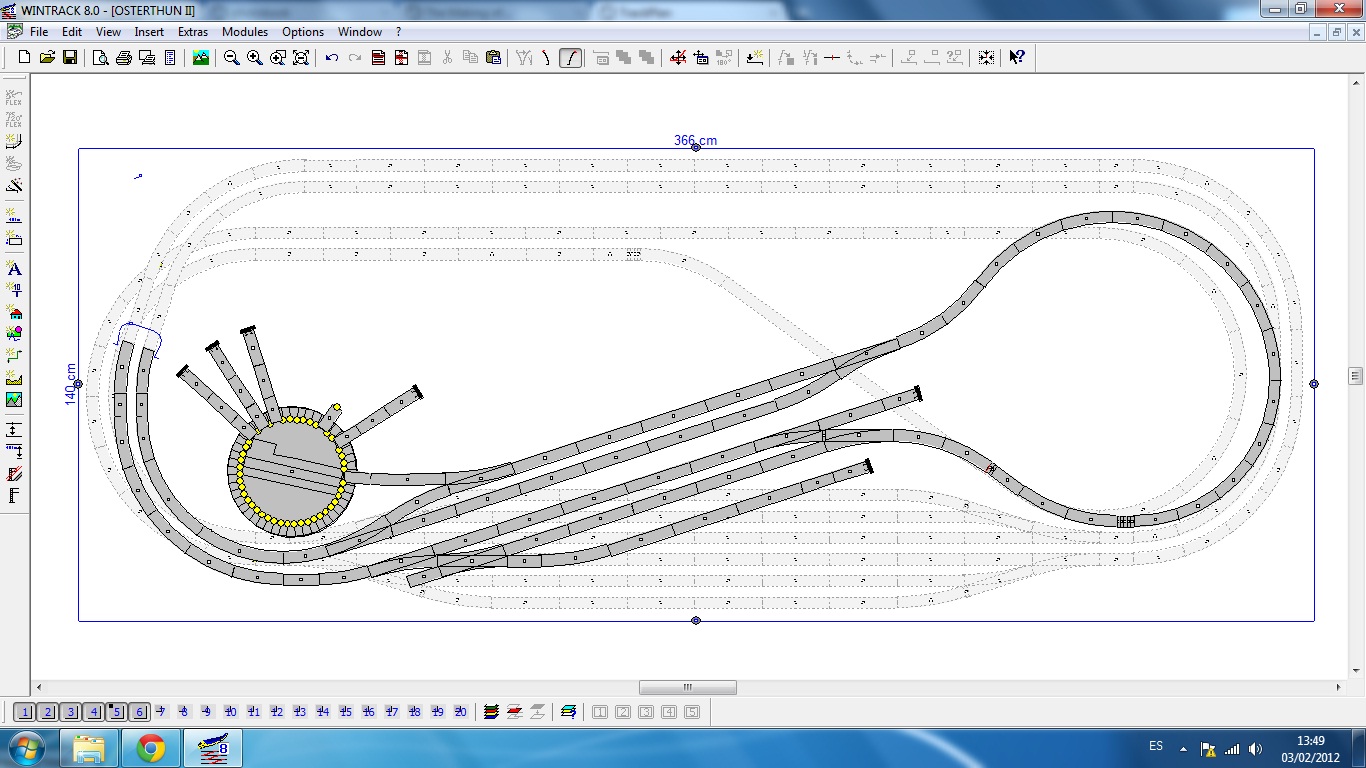Select the turntable on the layout
The image size is (1366, 768).
pyautogui.click(x=293, y=470)
